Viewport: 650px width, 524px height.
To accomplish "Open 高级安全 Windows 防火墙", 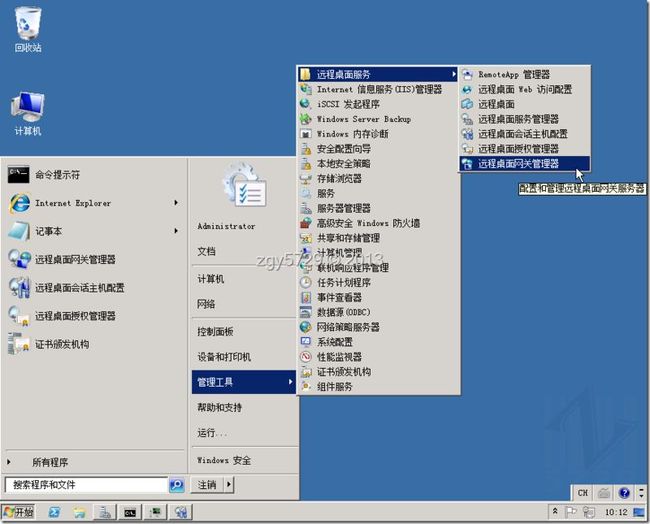I will pos(378,223).
